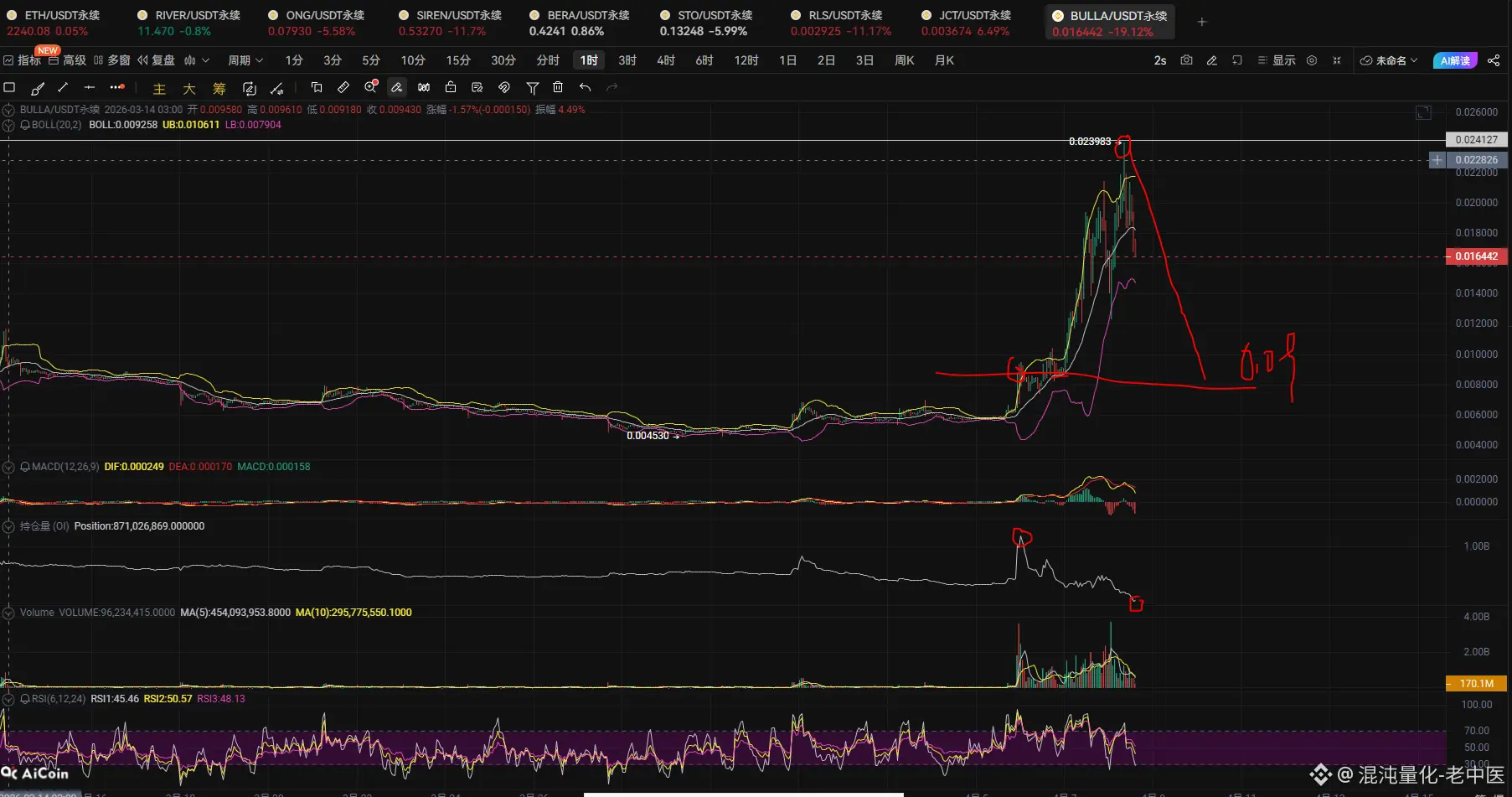
Task: Add a new symbol tab with plus
Action: (x=1202, y=22)
